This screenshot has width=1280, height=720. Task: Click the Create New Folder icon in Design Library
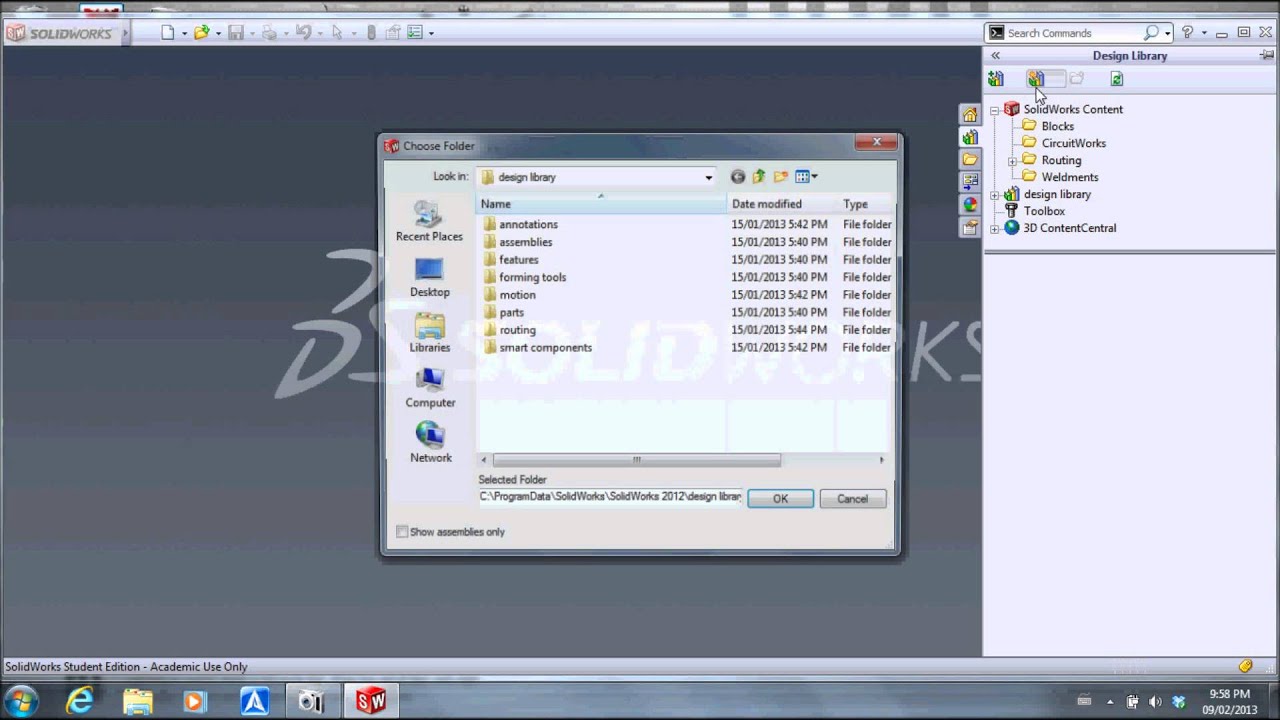1076,79
